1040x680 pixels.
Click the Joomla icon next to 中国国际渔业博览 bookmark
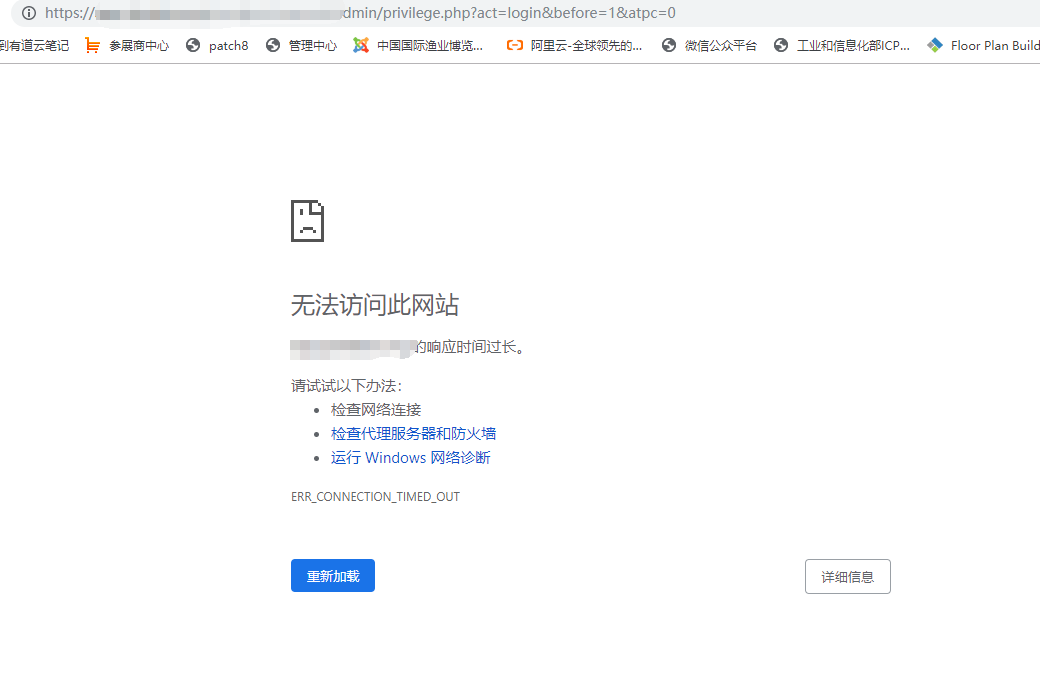click(x=360, y=44)
